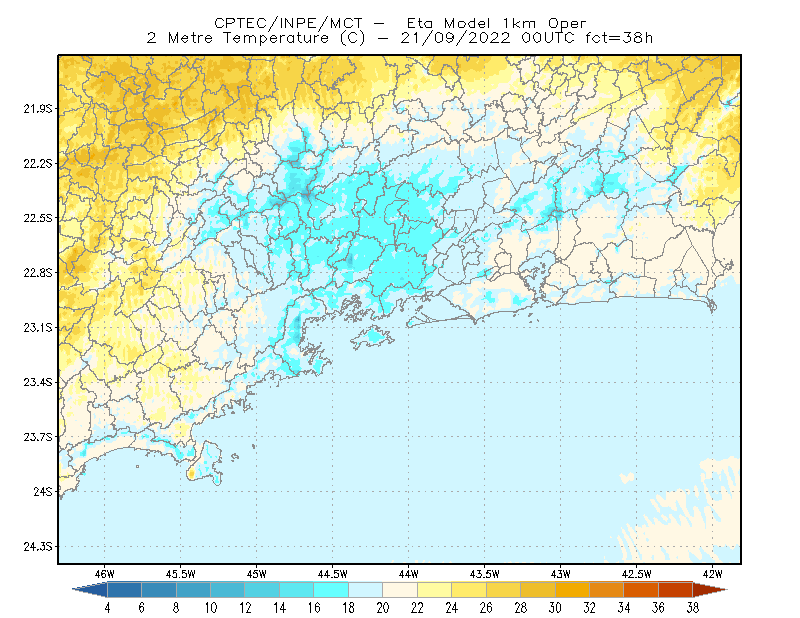Click the 43.5W longitude axis label
The width and height of the screenshot is (800, 618).
coord(484,574)
